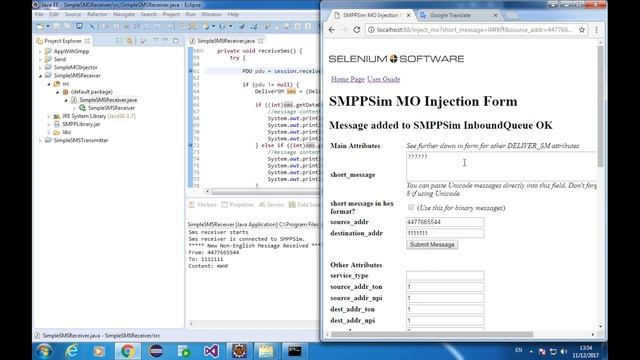
Task: Click the Submit Message button
Action: pyautogui.click(x=432, y=244)
